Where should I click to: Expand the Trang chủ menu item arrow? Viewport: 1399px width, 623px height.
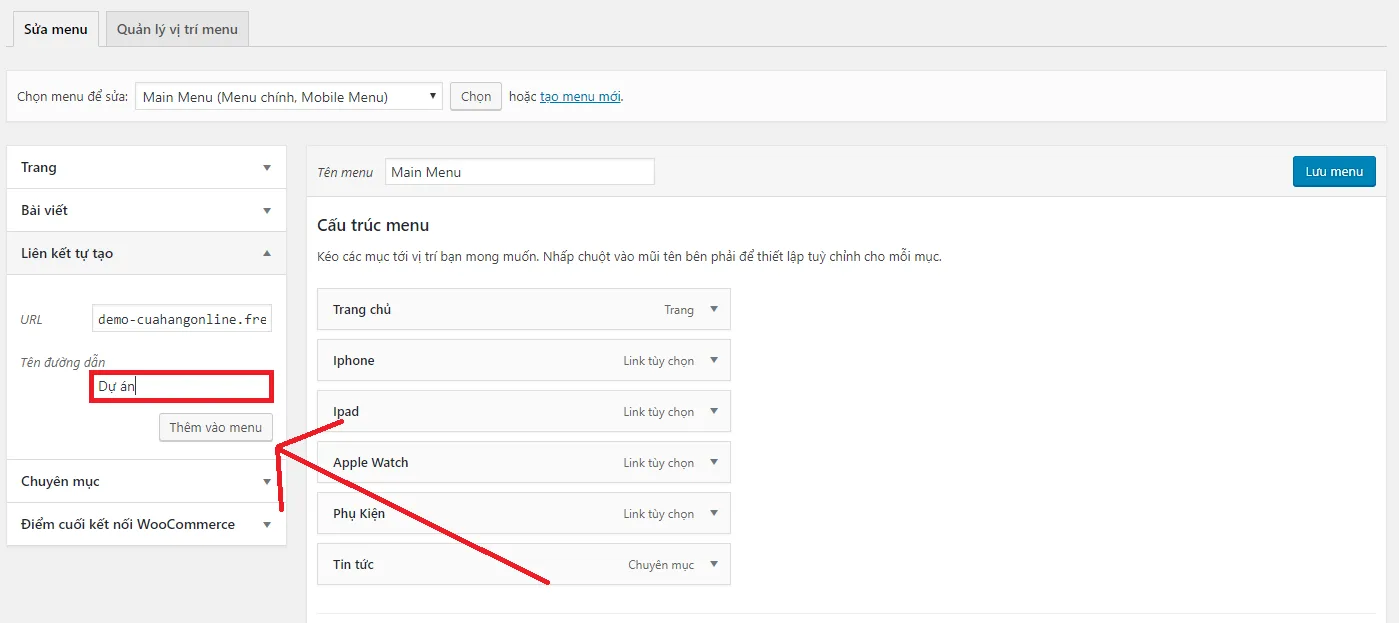[714, 309]
